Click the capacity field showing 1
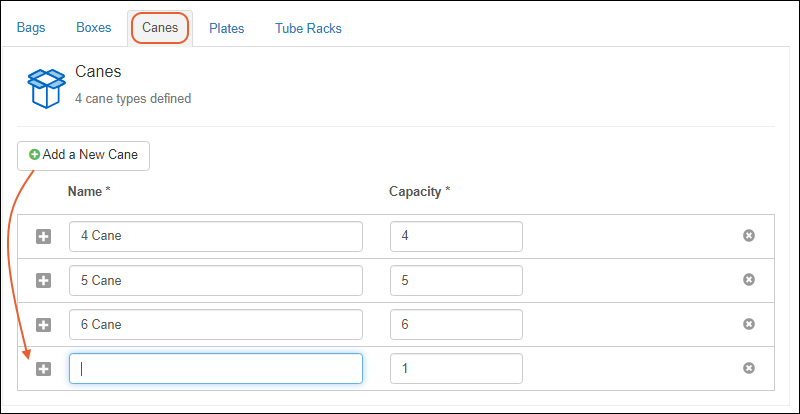The width and height of the screenshot is (800, 414). tap(456, 368)
